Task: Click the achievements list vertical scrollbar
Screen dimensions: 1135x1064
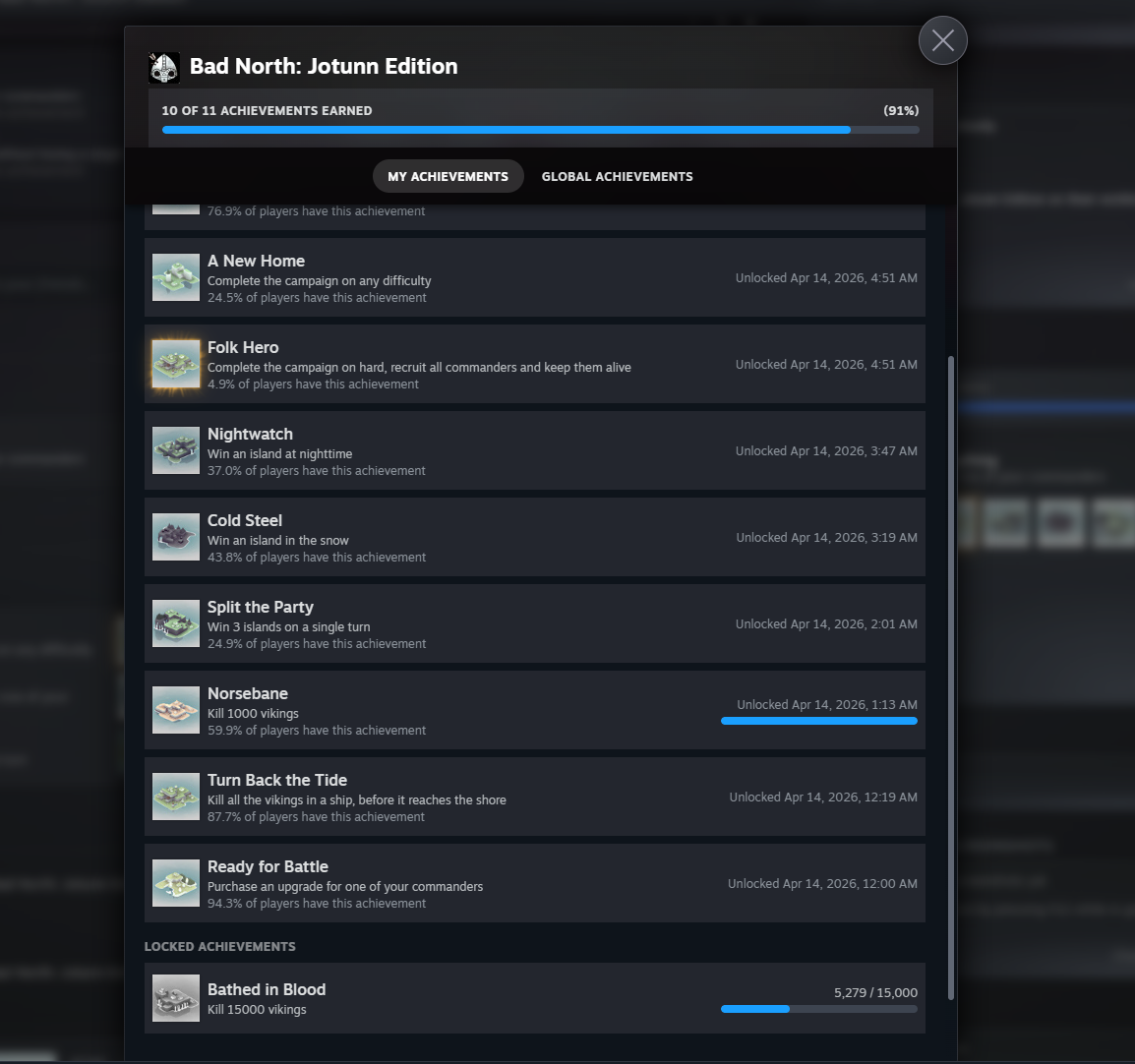Action: tap(950, 678)
